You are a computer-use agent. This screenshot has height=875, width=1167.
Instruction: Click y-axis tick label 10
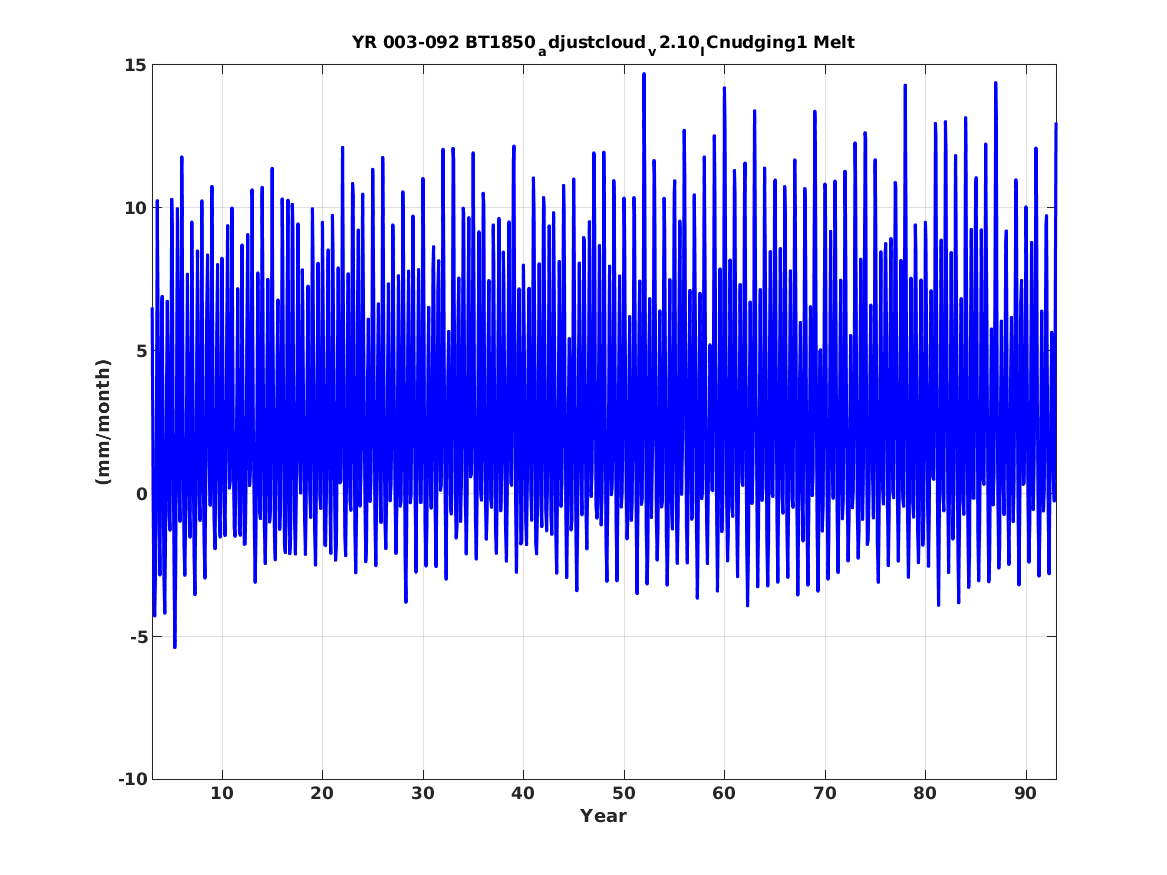[135, 208]
